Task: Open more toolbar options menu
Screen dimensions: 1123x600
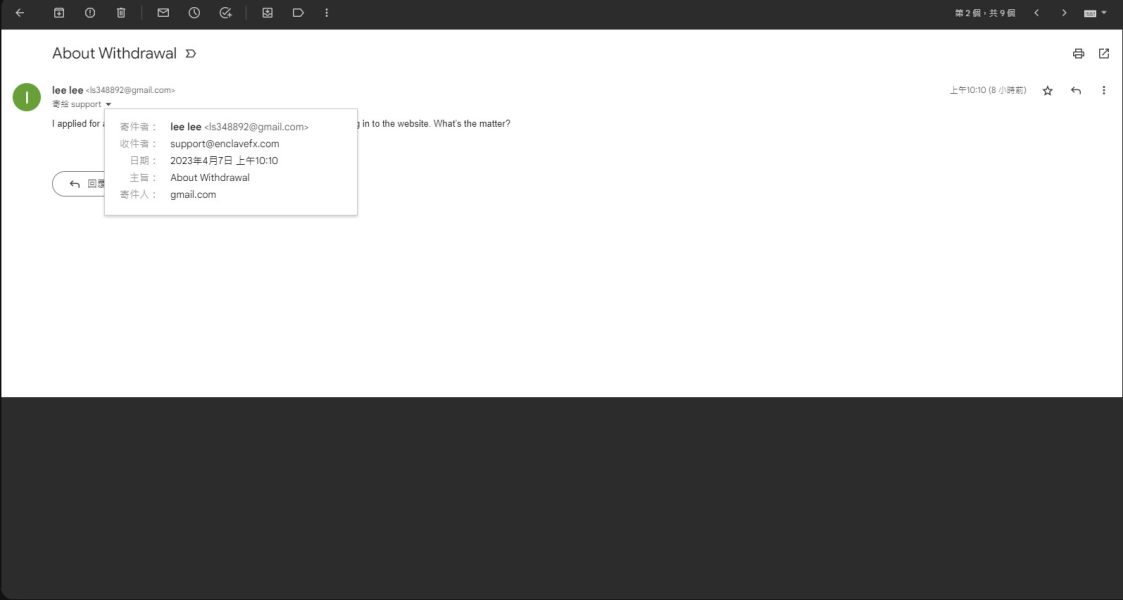Action: coord(327,13)
